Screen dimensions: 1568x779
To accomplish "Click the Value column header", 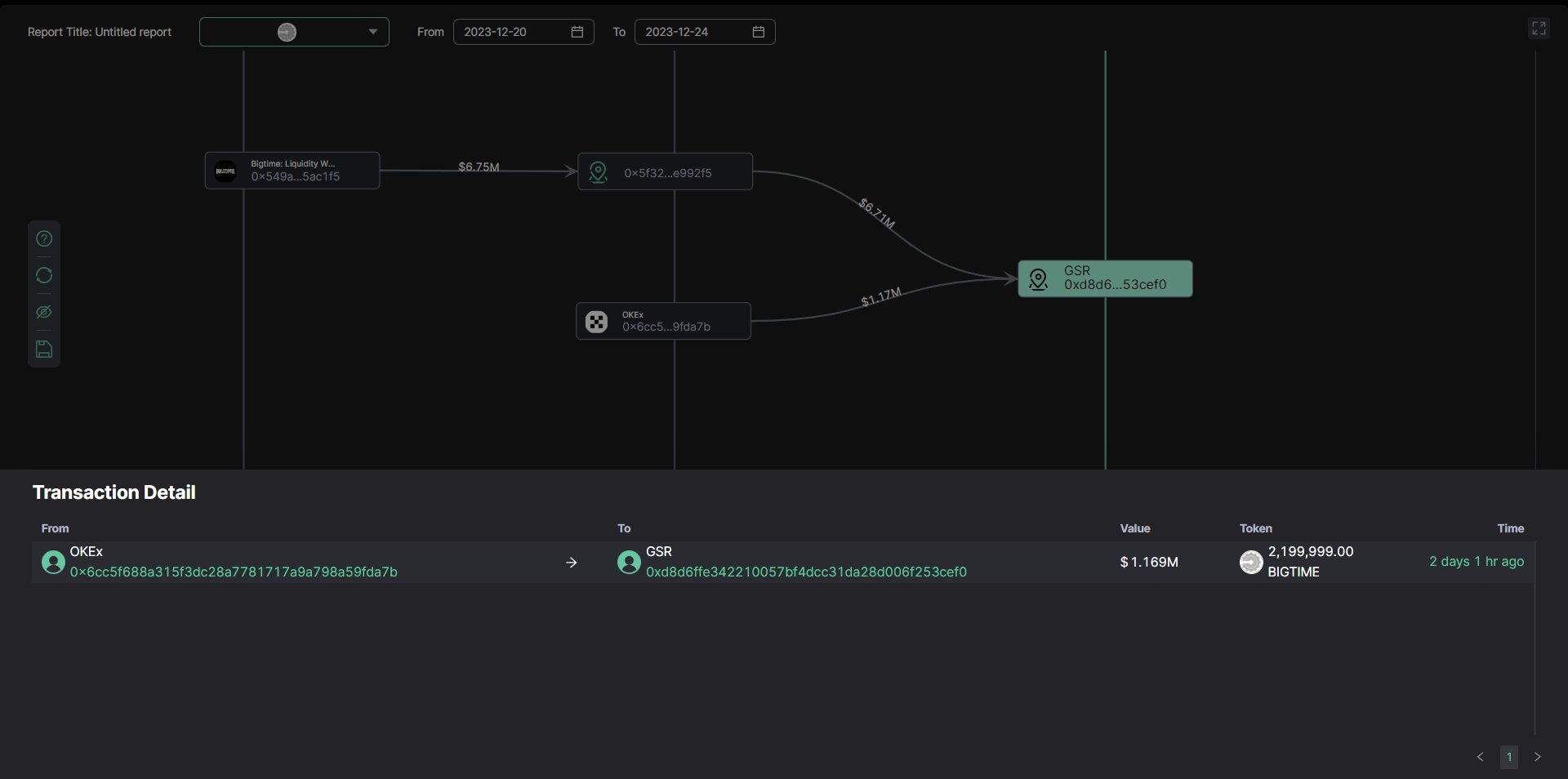I will (x=1135, y=528).
